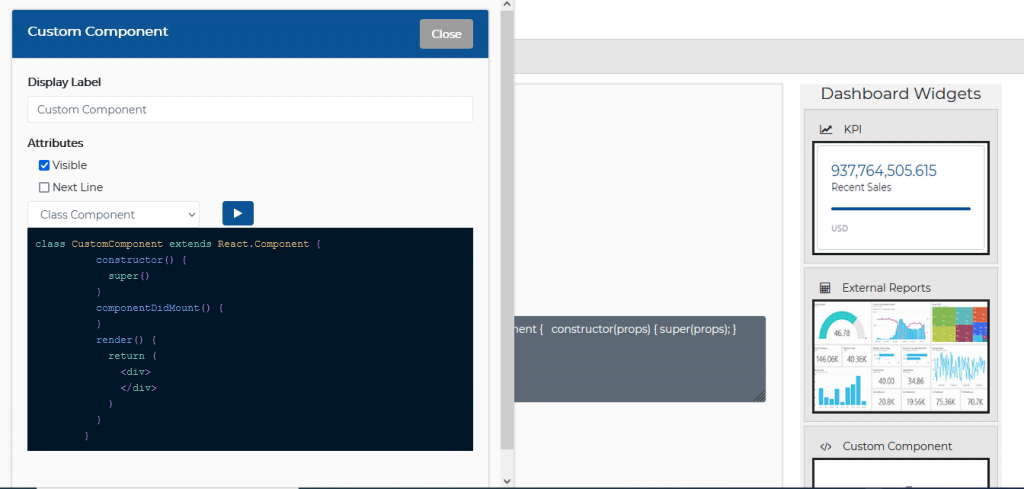Screen dimensions: 1024x489
Task: Run the code with the play button
Action: [238, 213]
